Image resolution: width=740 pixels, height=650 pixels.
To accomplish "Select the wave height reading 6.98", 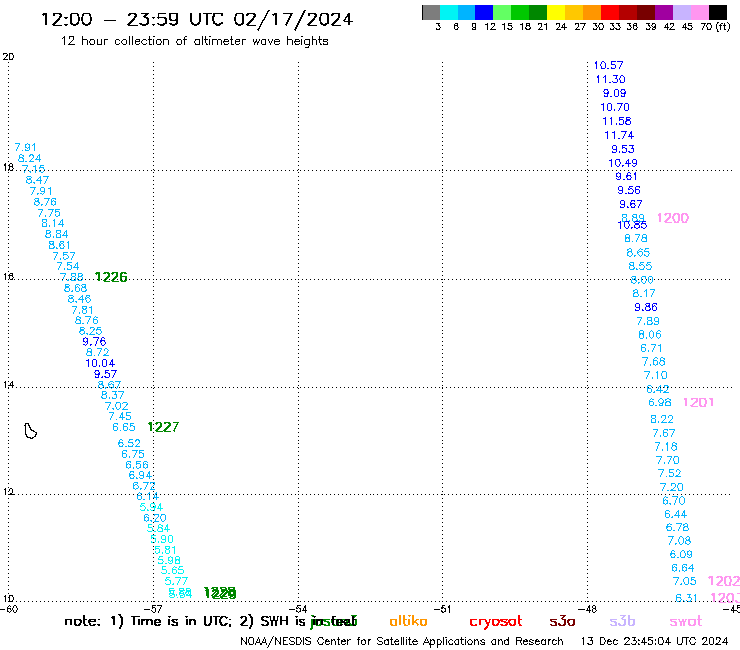I will tap(659, 403).
